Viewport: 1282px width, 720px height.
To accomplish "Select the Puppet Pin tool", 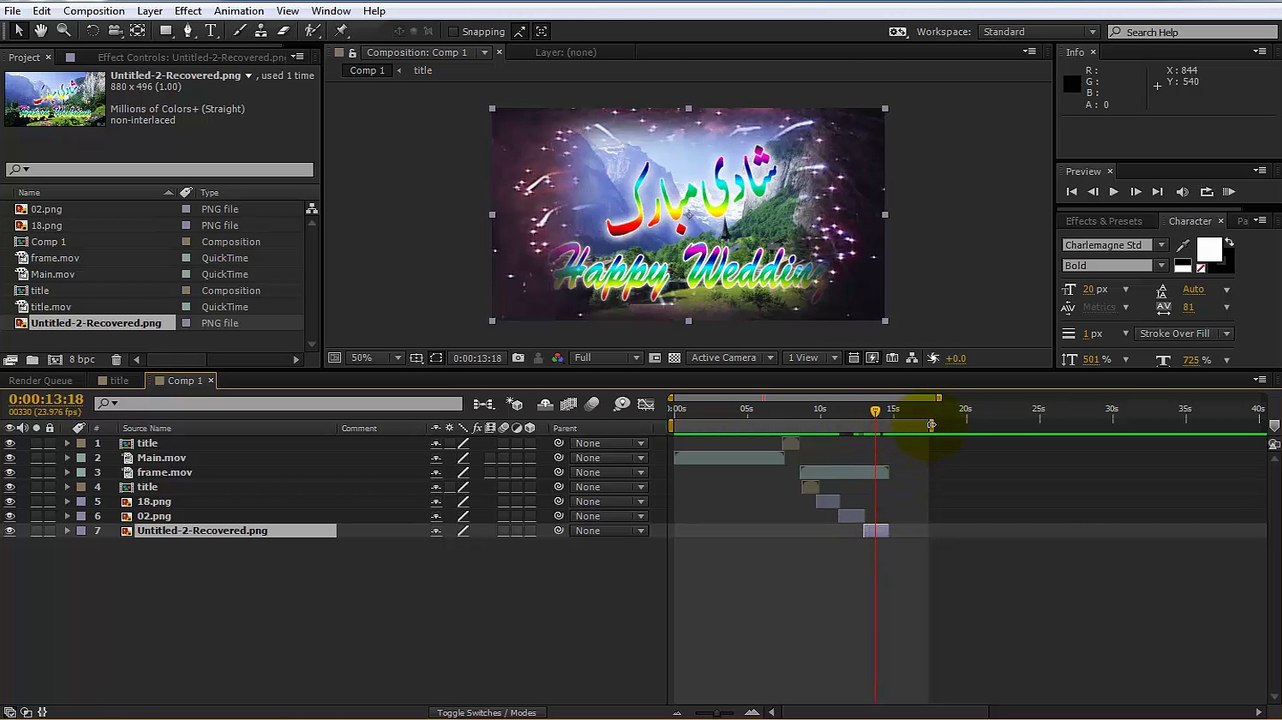I will click(x=341, y=31).
